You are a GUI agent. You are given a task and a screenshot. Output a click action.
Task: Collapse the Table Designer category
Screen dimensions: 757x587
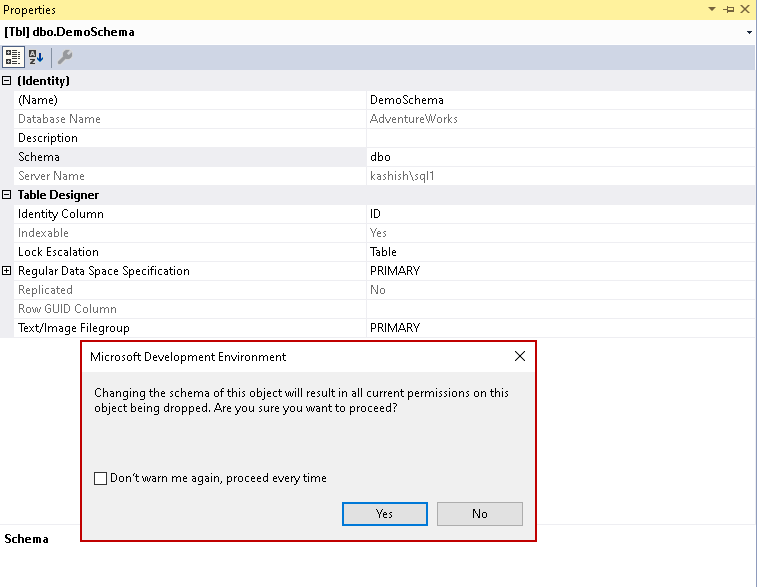click(7, 195)
